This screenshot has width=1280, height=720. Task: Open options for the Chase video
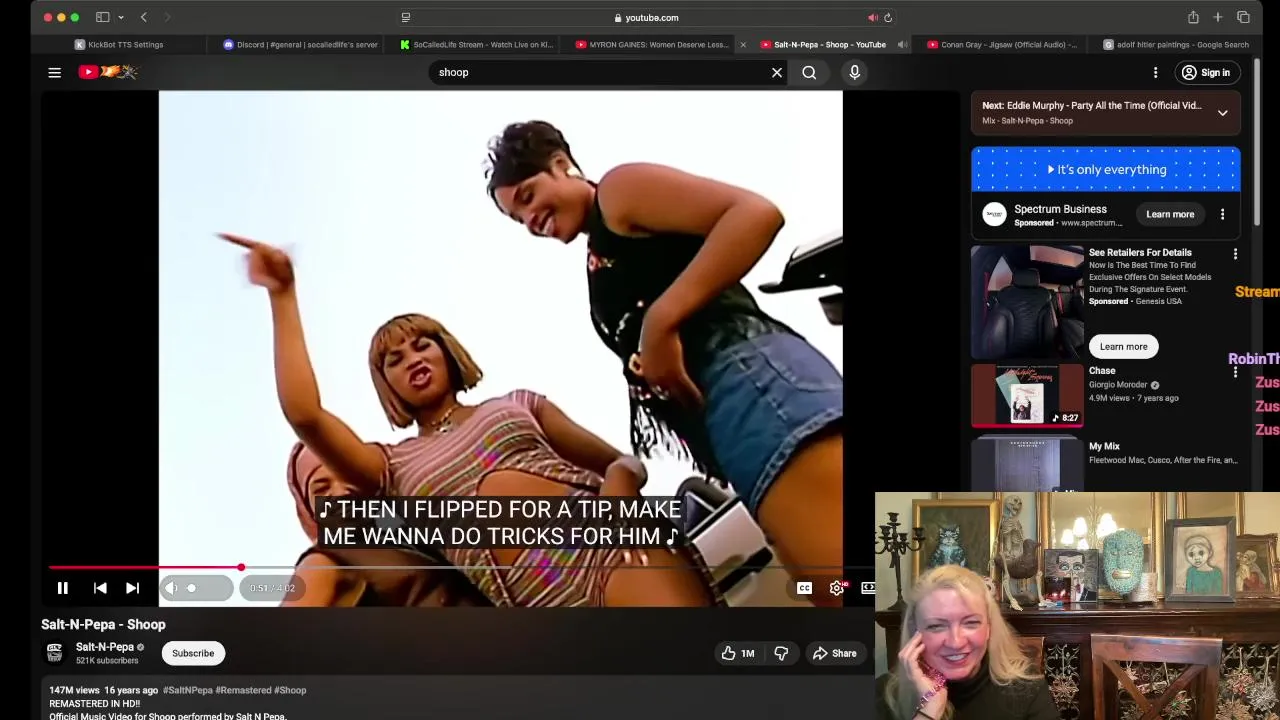coord(1235,372)
